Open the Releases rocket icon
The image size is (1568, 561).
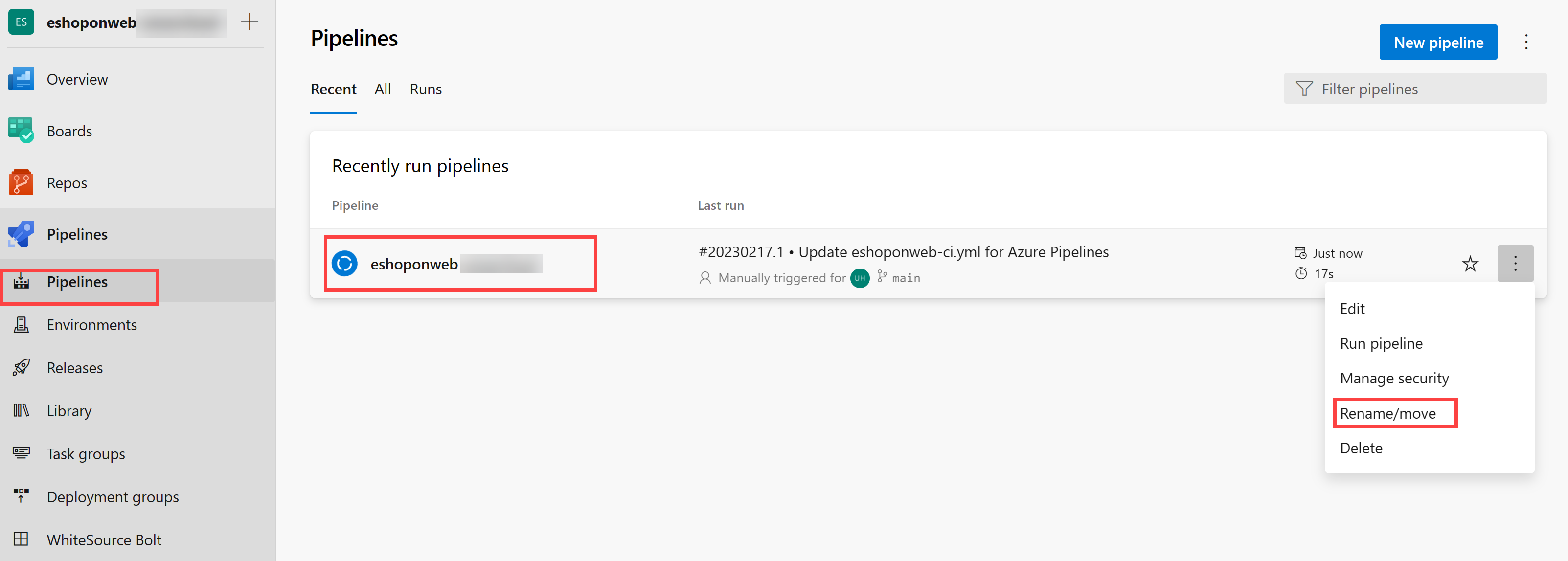point(22,367)
